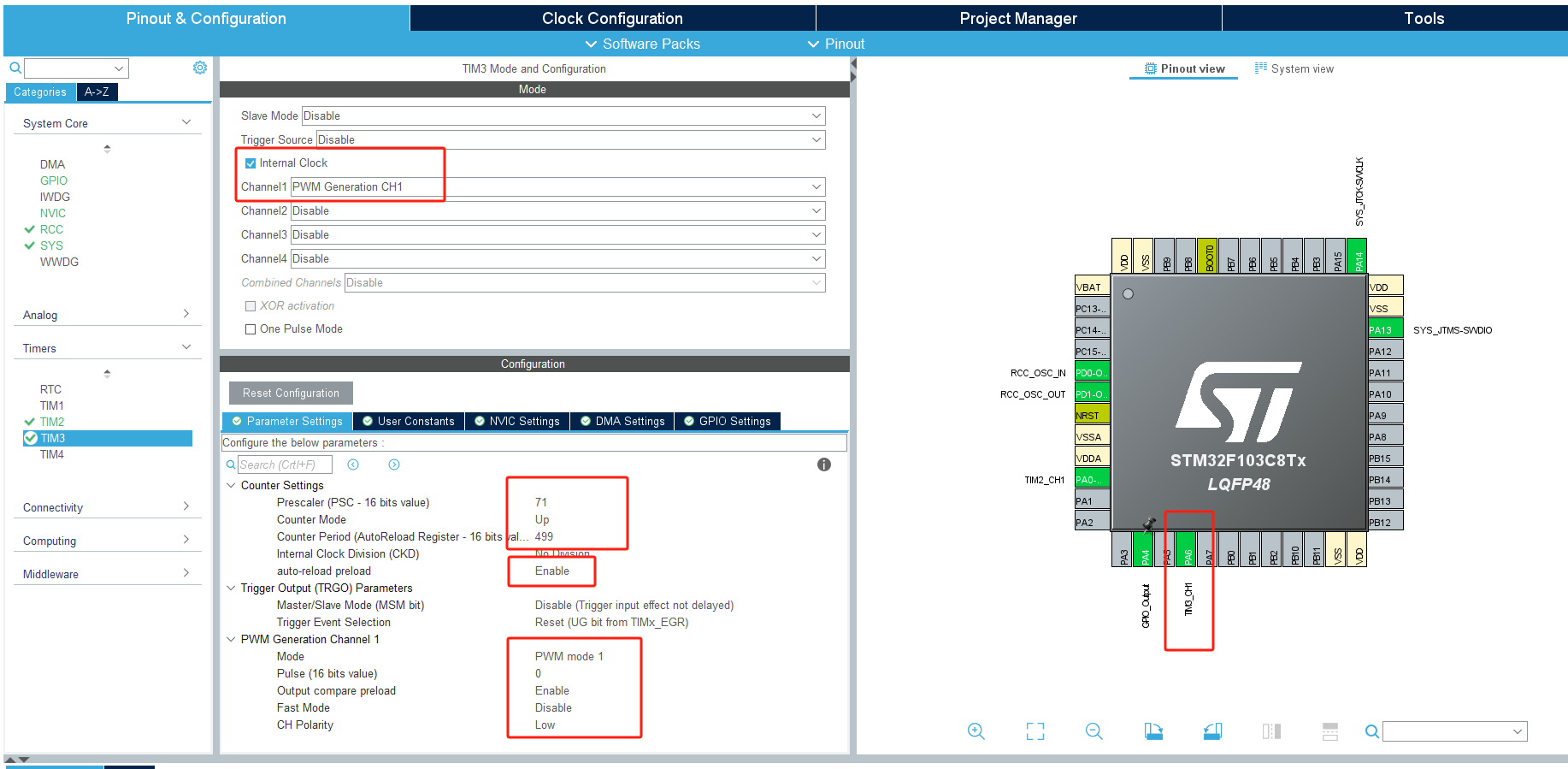The height and width of the screenshot is (769, 1568).
Task: Open the categories settings gear icon
Action: [x=200, y=68]
